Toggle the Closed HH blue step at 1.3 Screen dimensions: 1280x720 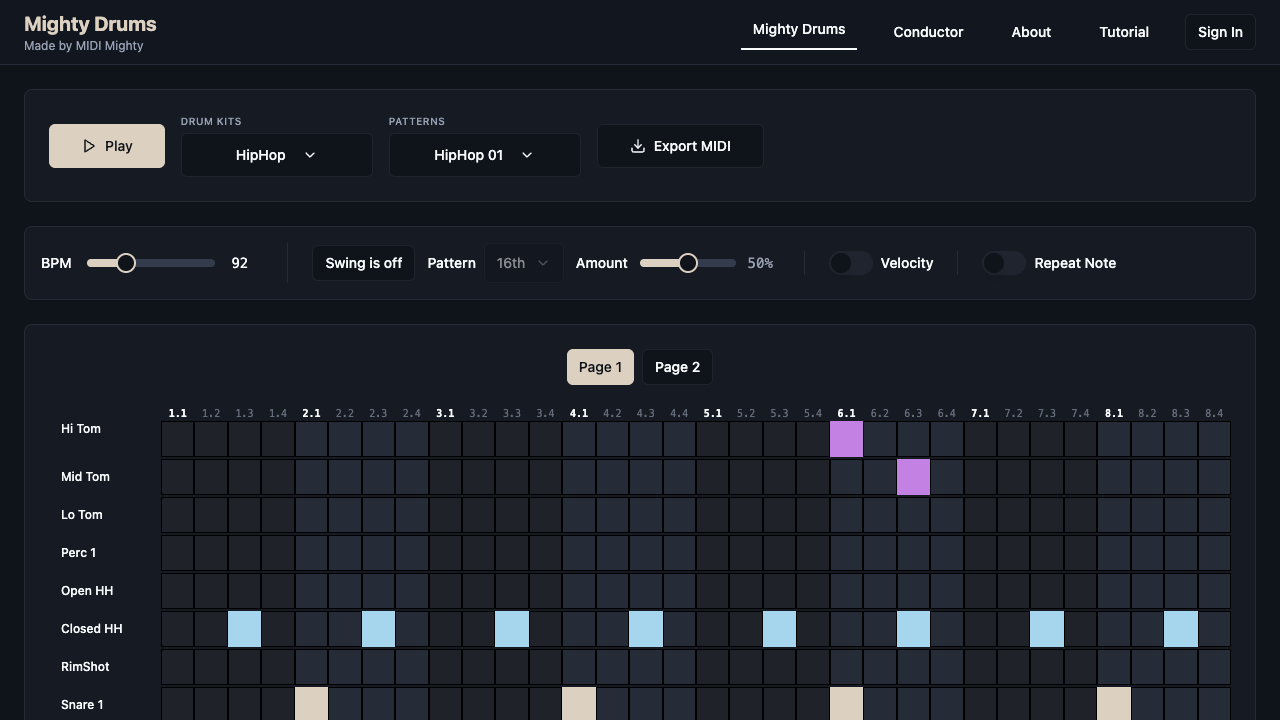pos(245,629)
